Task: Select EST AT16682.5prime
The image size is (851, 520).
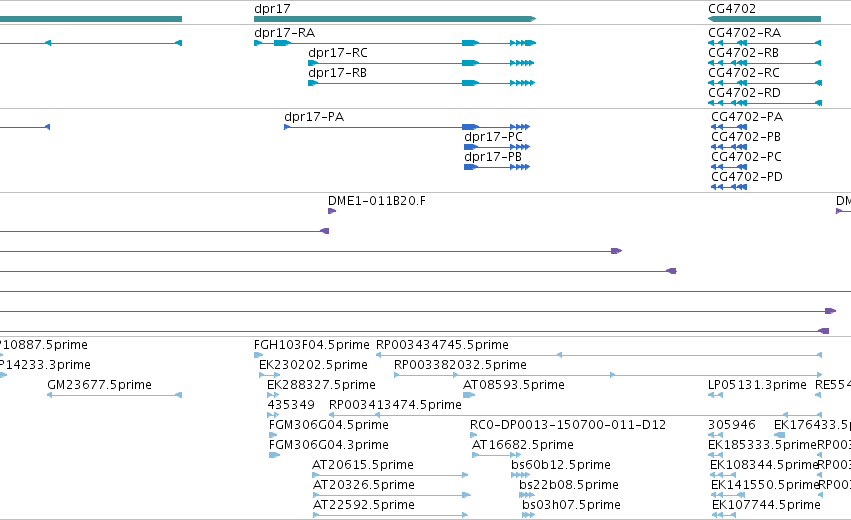Action: (x=523, y=445)
